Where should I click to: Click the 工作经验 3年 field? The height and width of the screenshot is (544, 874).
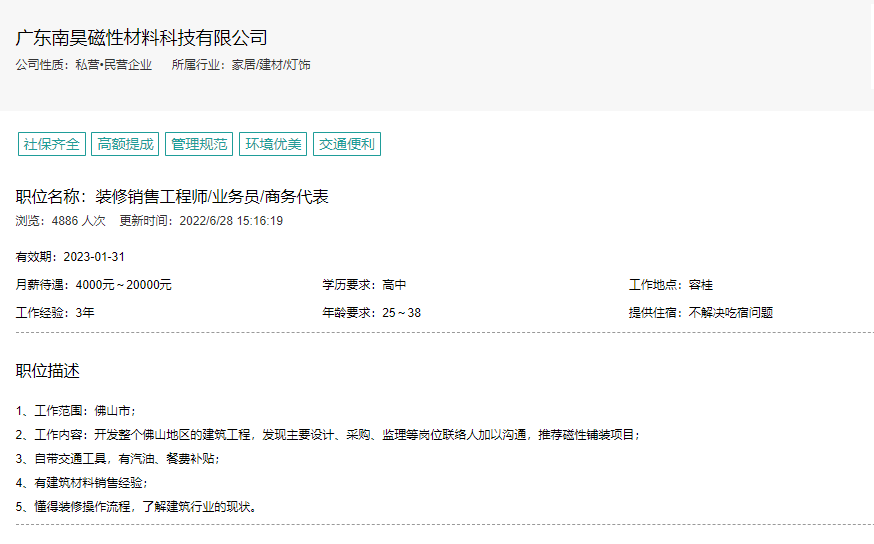pyautogui.click(x=55, y=313)
